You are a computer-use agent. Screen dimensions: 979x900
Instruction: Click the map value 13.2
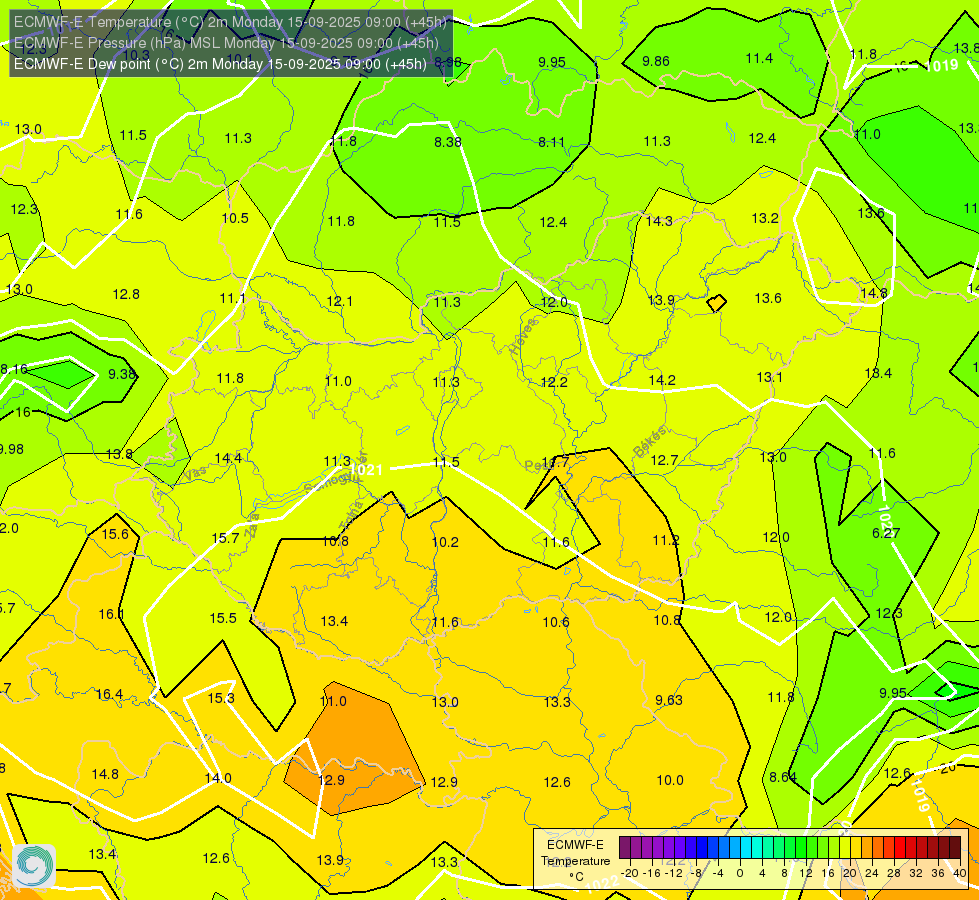coord(765,218)
